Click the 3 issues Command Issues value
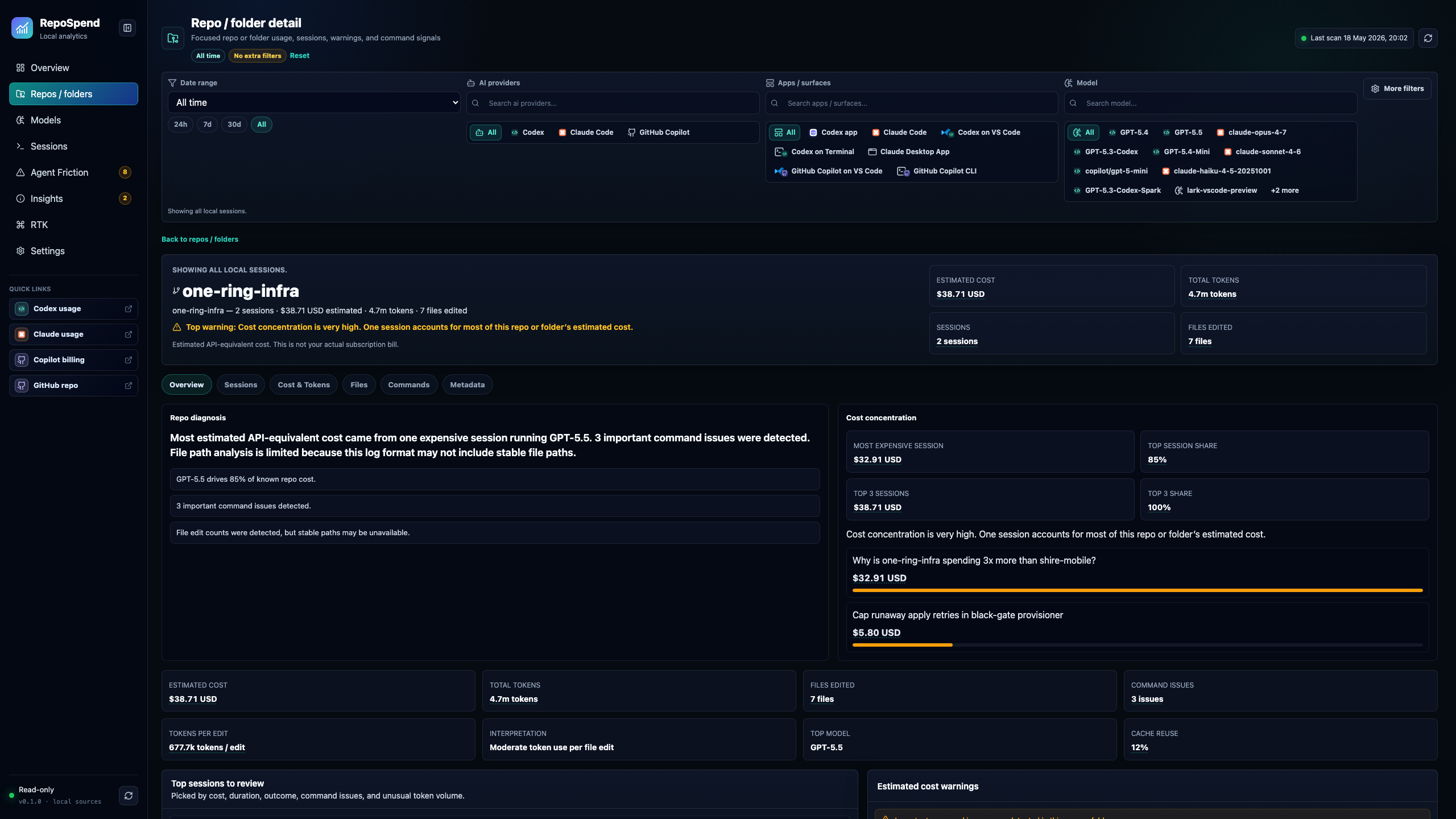The height and width of the screenshot is (819, 1456). tap(1147, 699)
